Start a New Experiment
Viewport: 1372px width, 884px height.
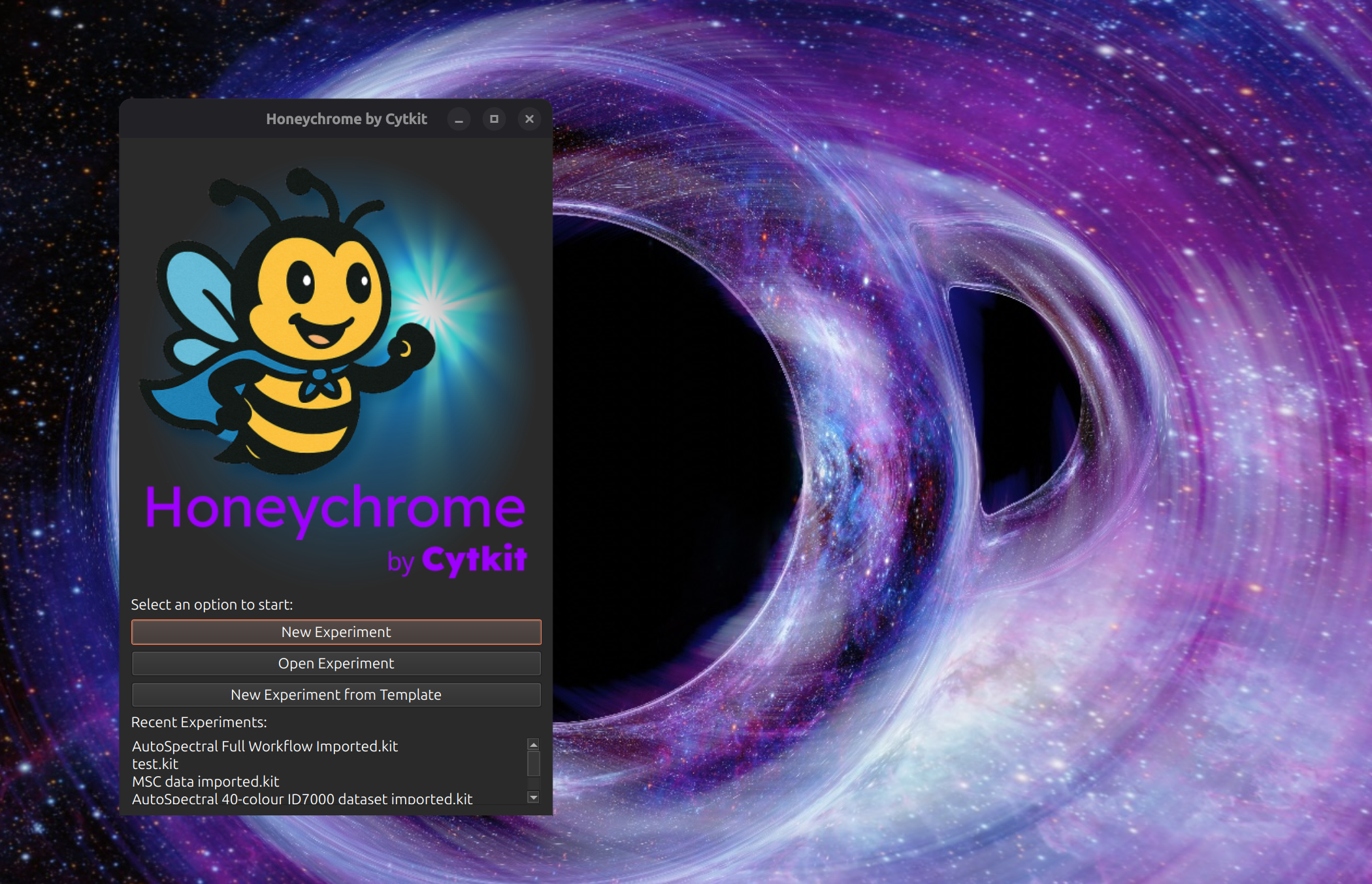pos(336,632)
